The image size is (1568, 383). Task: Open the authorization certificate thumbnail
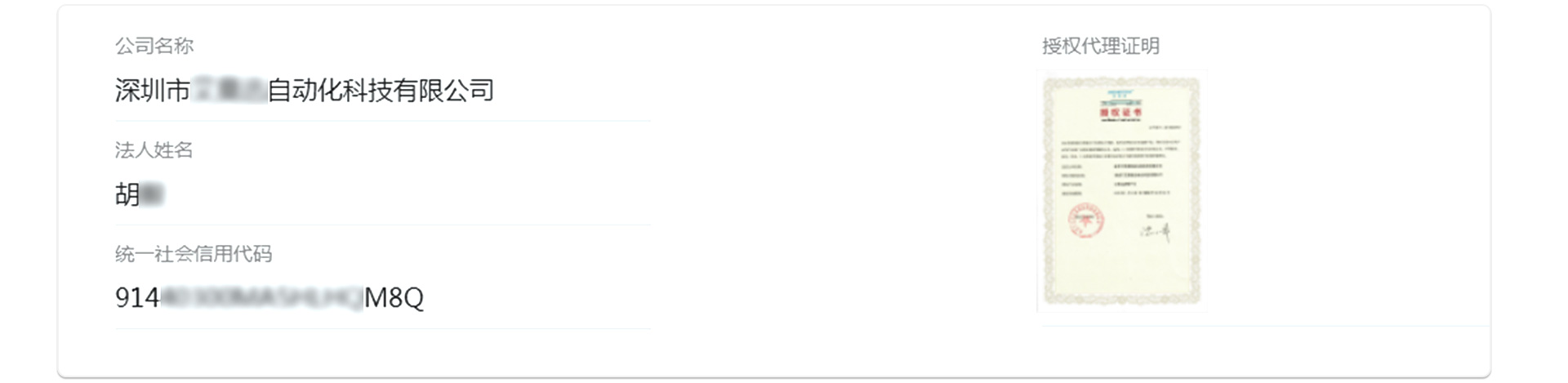pos(1121,191)
